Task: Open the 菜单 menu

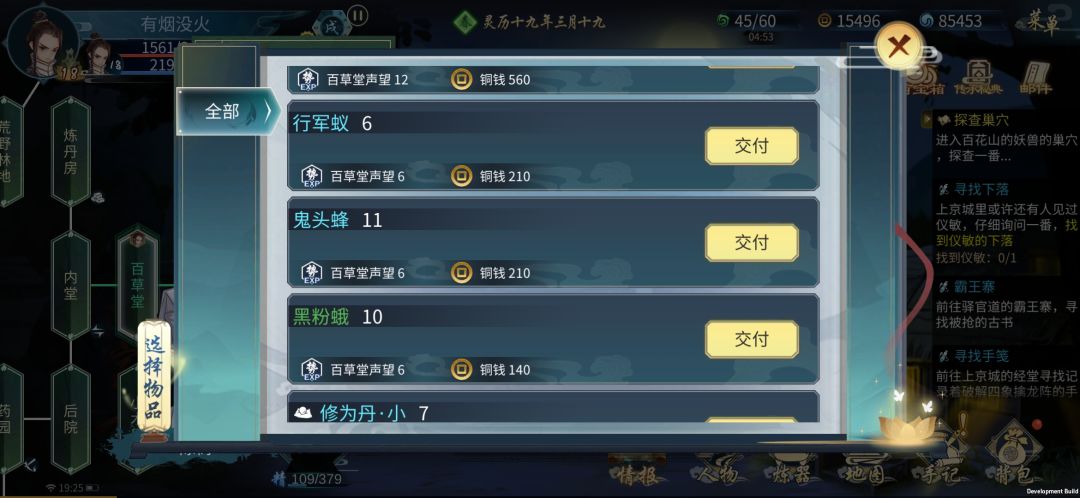Action: [1044, 21]
